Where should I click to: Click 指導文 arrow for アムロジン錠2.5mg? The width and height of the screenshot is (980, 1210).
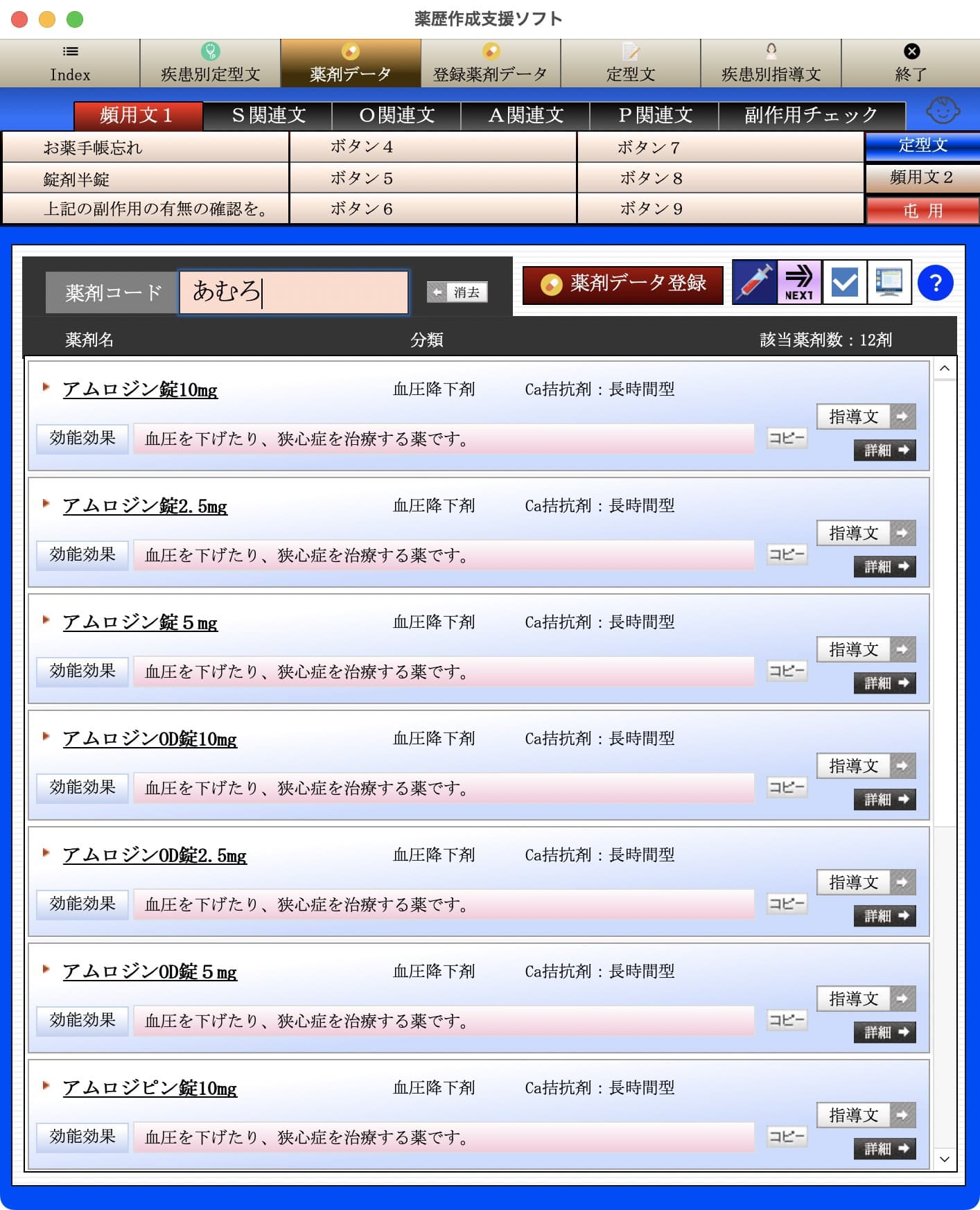pyautogui.click(x=902, y=533)
